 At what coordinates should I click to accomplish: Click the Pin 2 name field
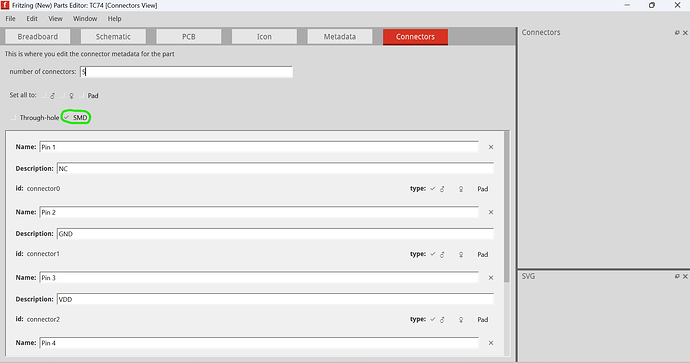259,212
